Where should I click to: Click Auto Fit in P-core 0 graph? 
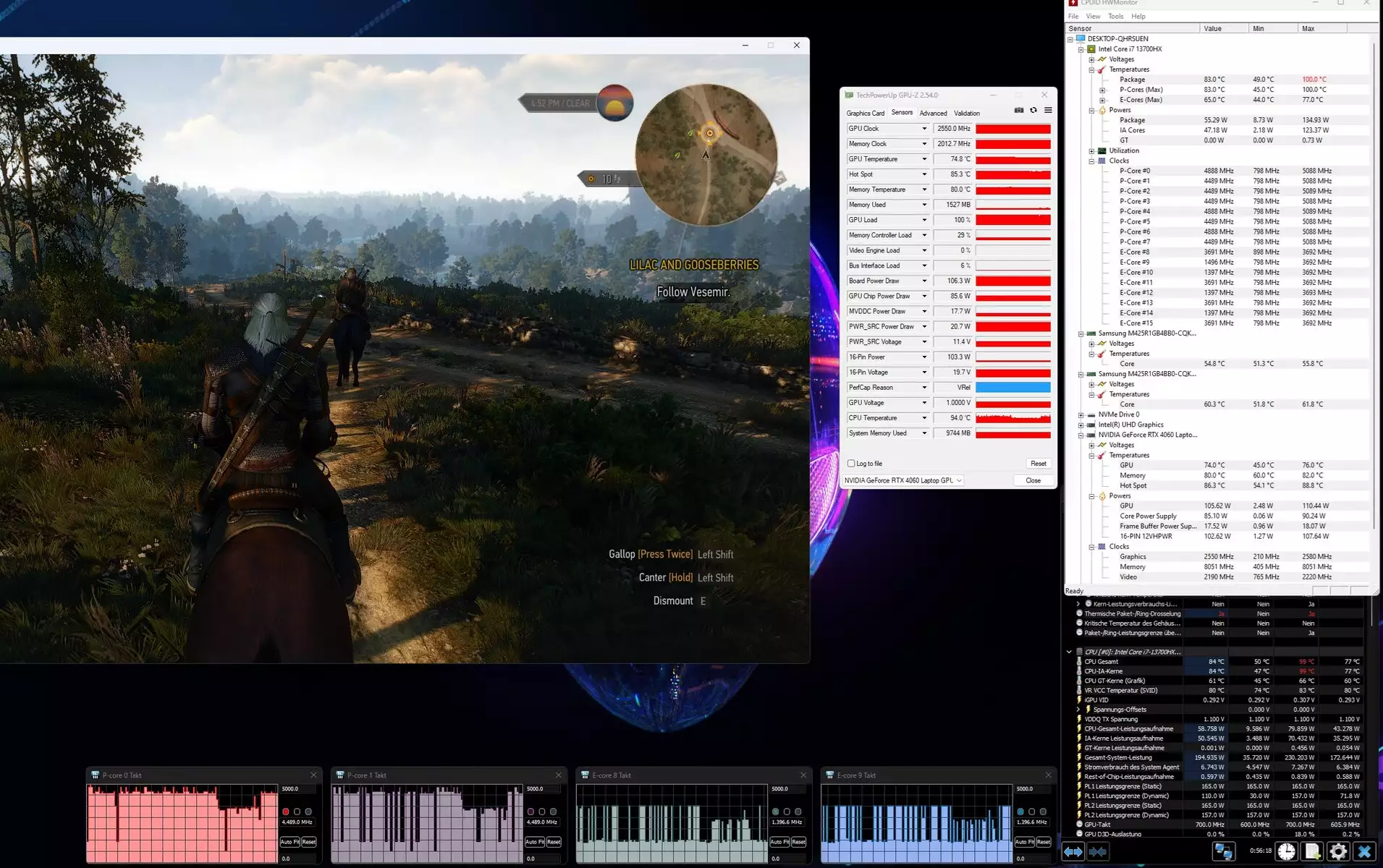[x=289, y=842]
